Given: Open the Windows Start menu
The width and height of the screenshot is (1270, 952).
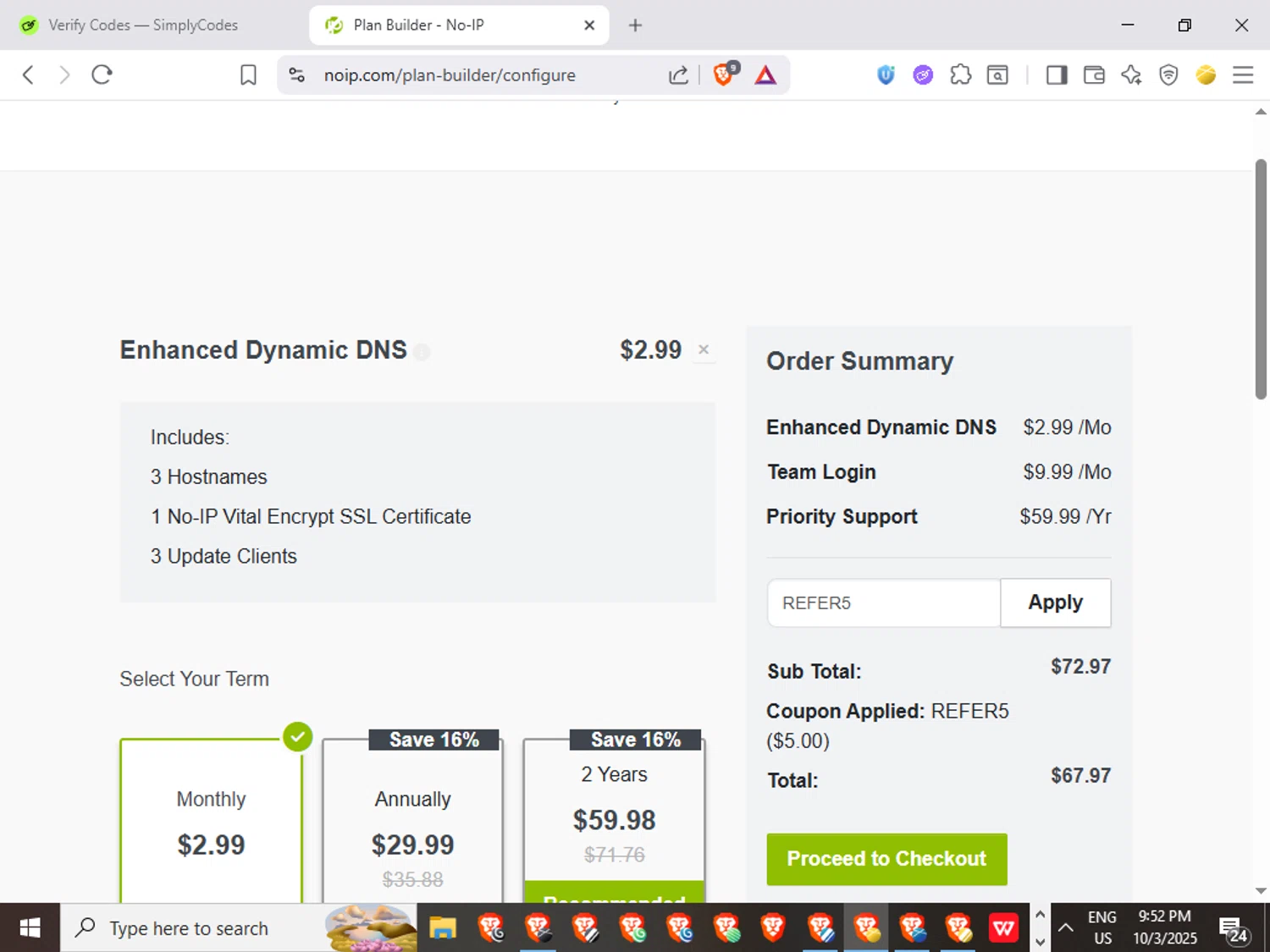Looking at the screenshot, I should coord(30,928).
